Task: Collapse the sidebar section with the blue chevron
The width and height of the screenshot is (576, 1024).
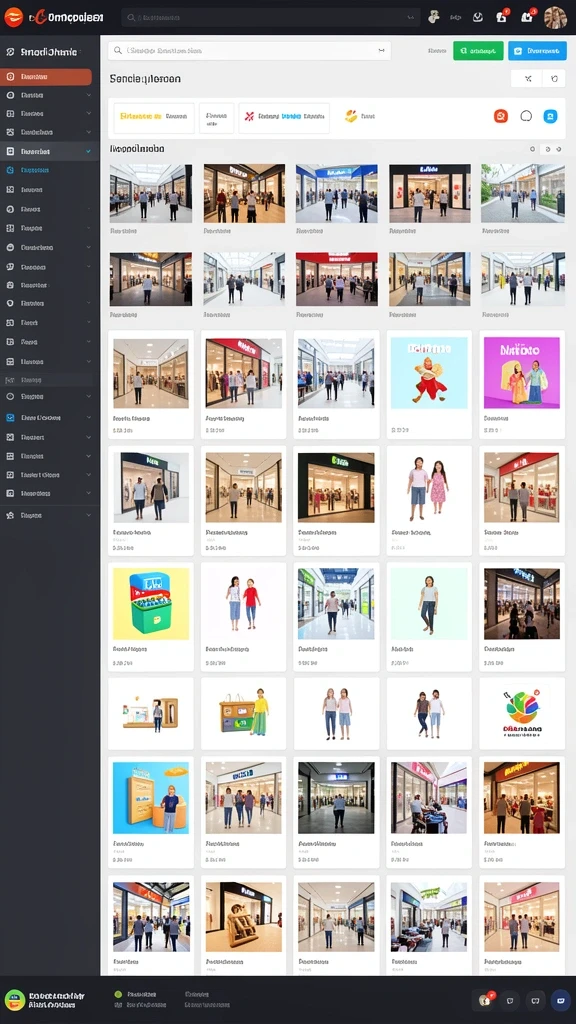Action: [x=89, y=152]
